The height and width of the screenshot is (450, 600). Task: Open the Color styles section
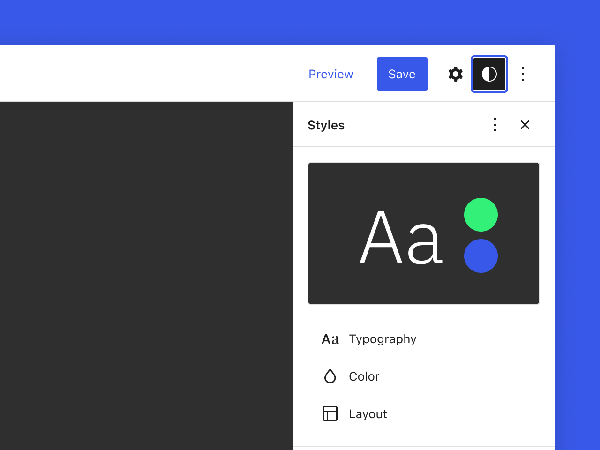coord(364,377)
